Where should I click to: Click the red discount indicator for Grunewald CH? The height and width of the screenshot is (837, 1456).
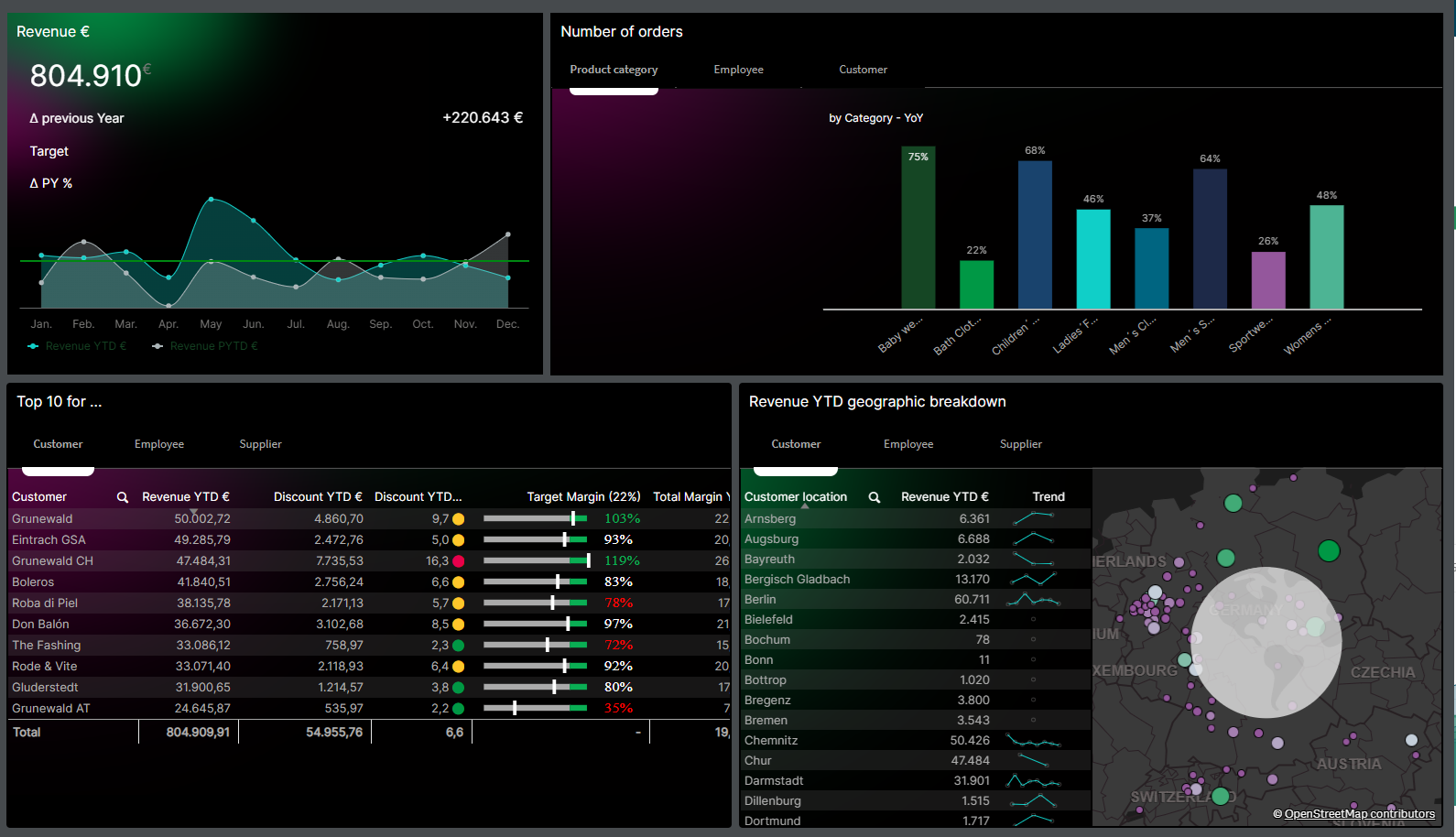tap(458, 561)
